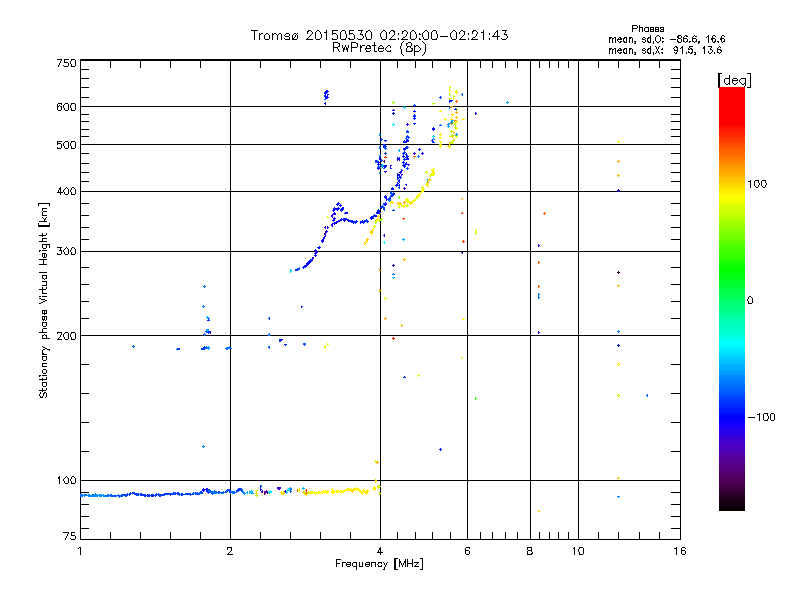
Task: Click the 750 tick on height axis
Action: tap(66, 62)
